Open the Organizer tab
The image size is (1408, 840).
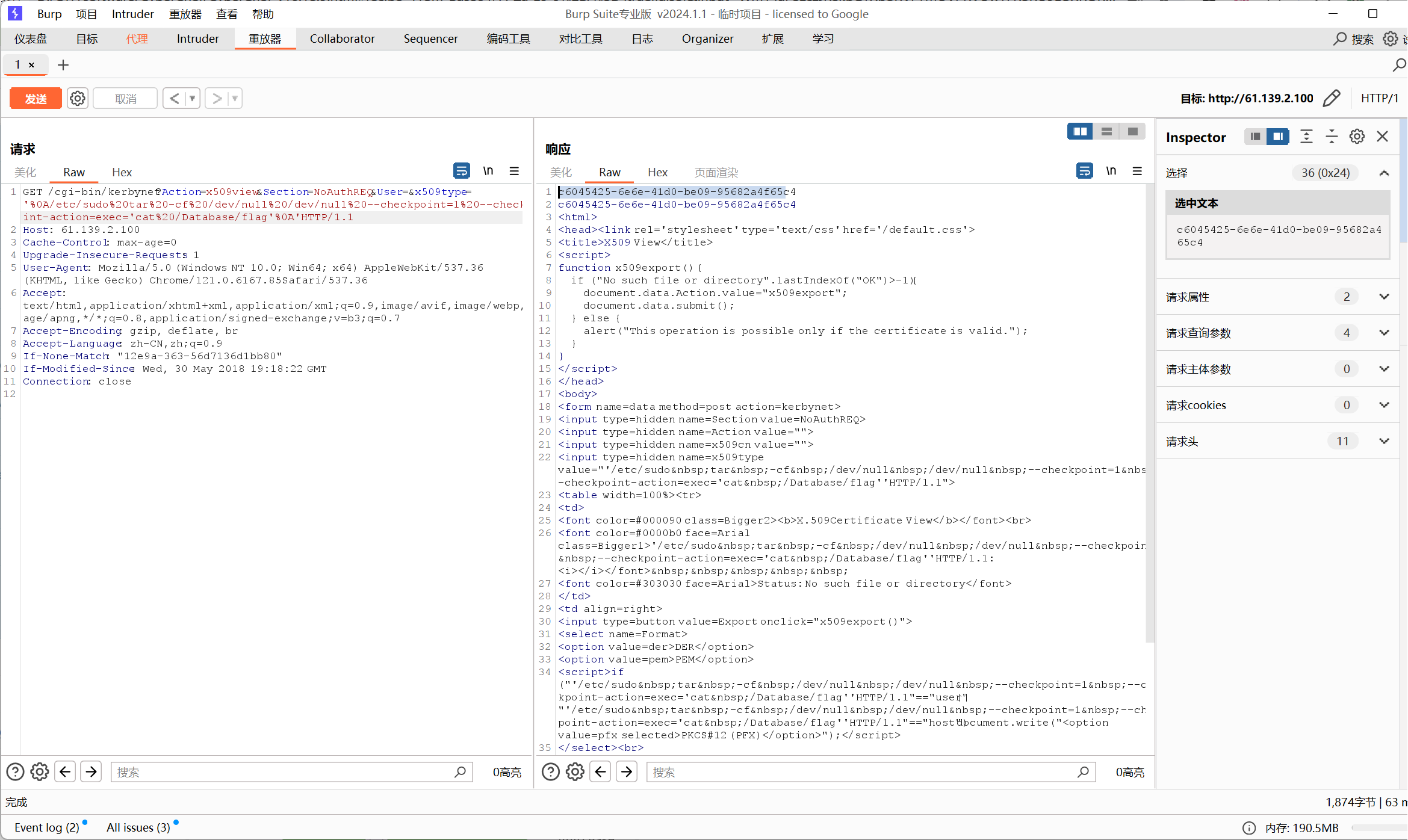[707, 39]
